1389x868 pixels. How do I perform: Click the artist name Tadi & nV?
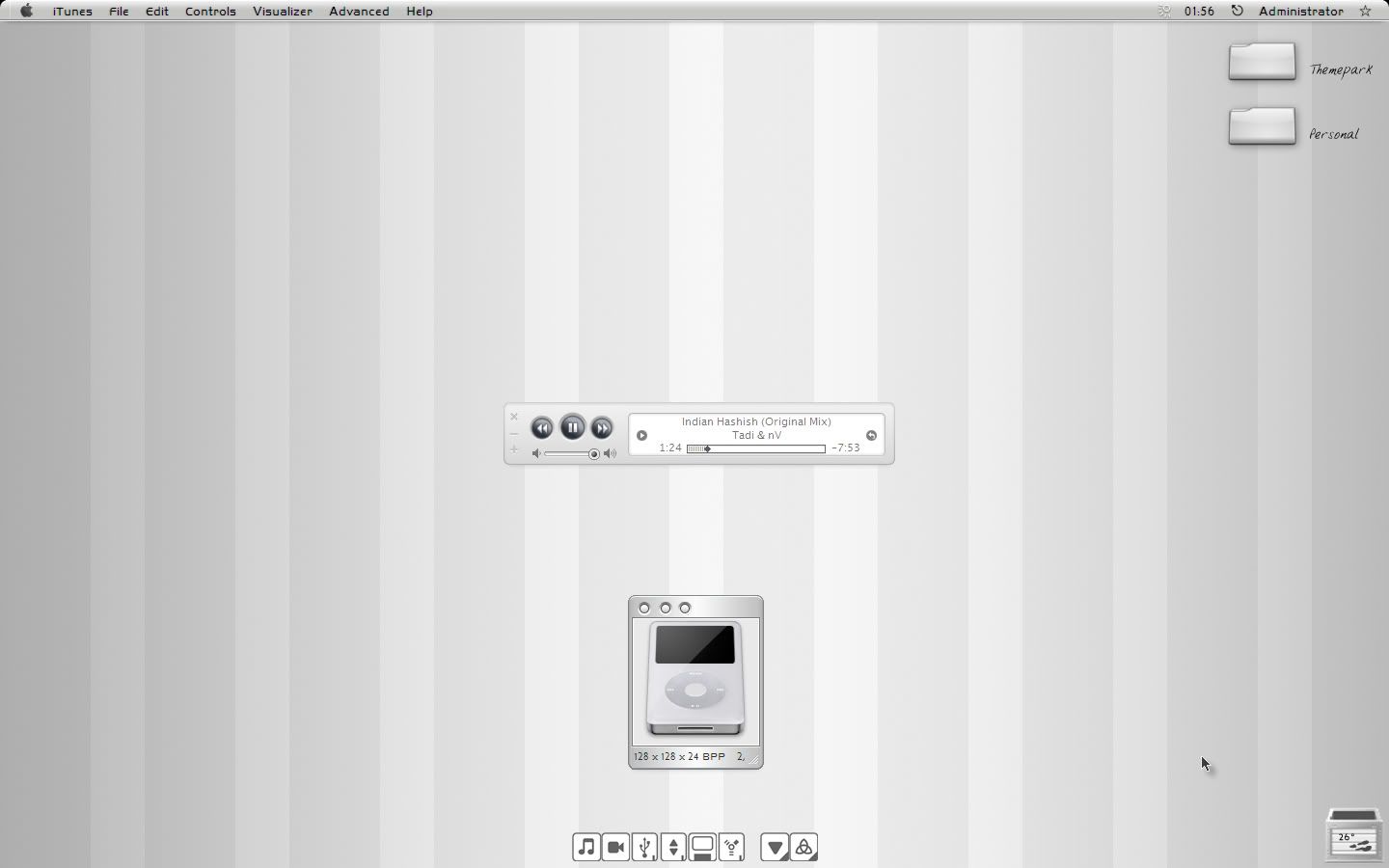pos(756,435)
